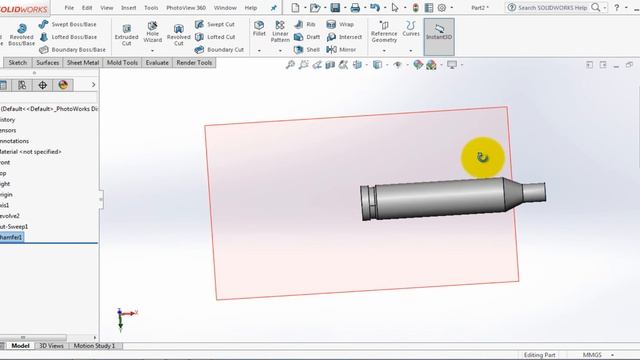Open the Curves tool
Image resolution: width=640 pixels, height=360 pixels.
tap(411, 29)
